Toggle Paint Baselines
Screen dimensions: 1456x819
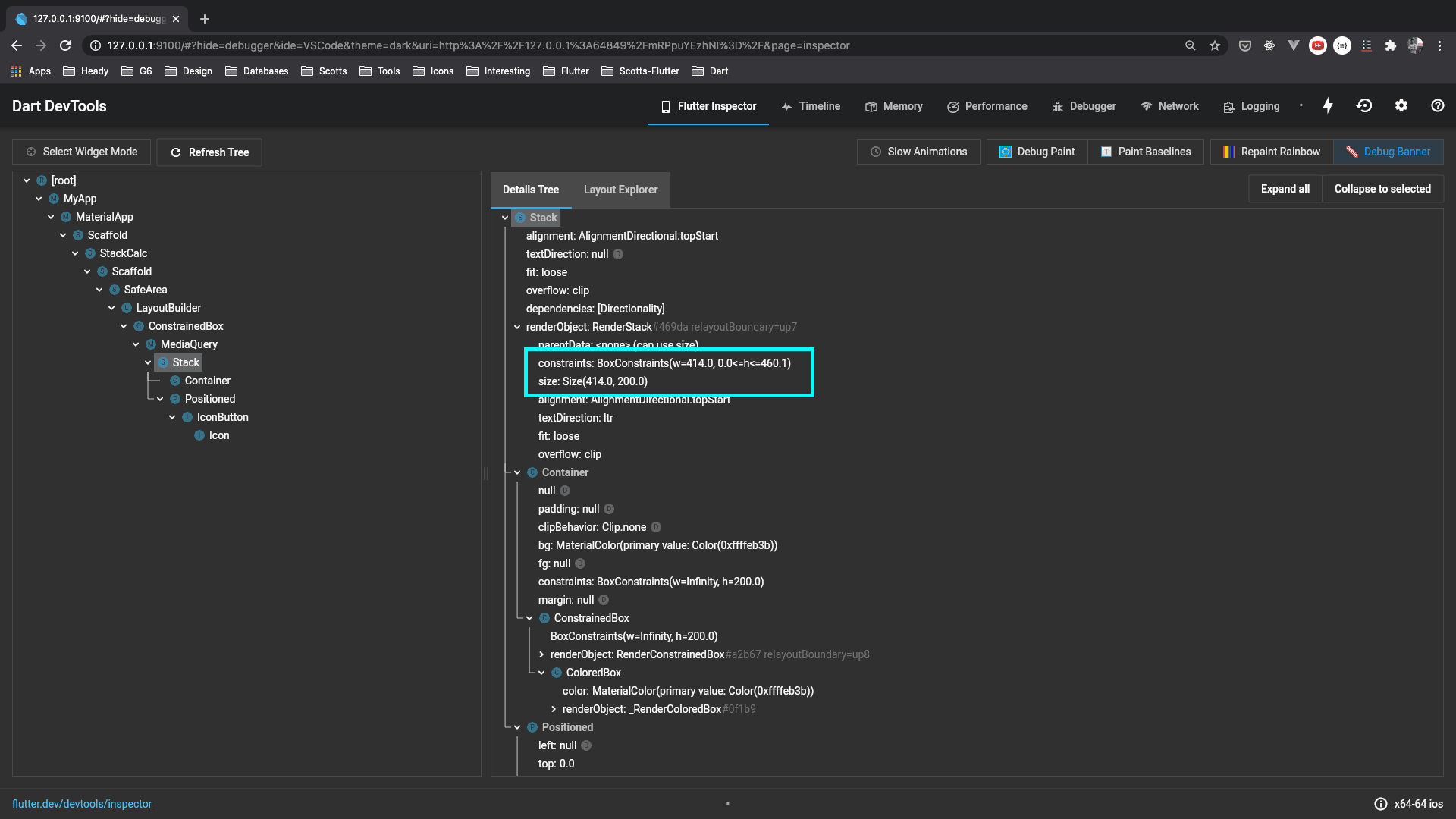(x=1145, y=152)
